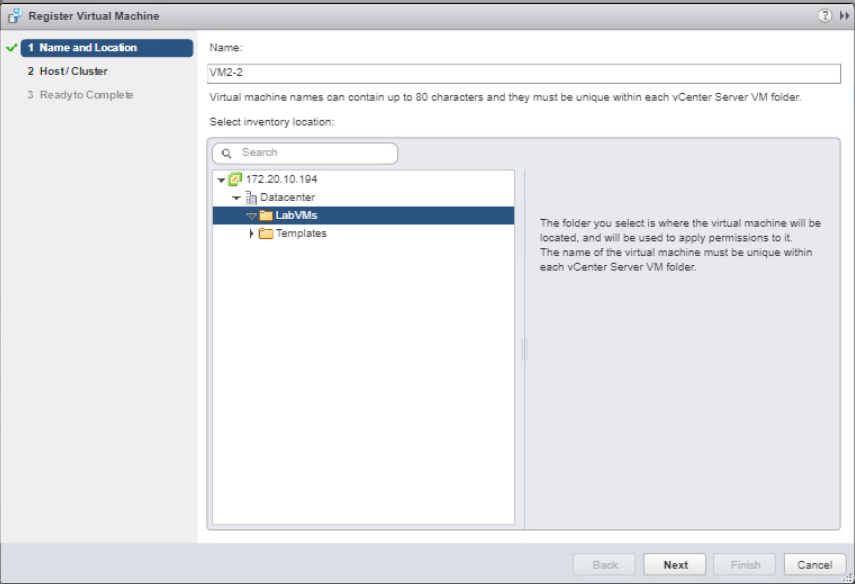
Task: Click the Register Virtual Machine title icon
Action: [15, 16]
